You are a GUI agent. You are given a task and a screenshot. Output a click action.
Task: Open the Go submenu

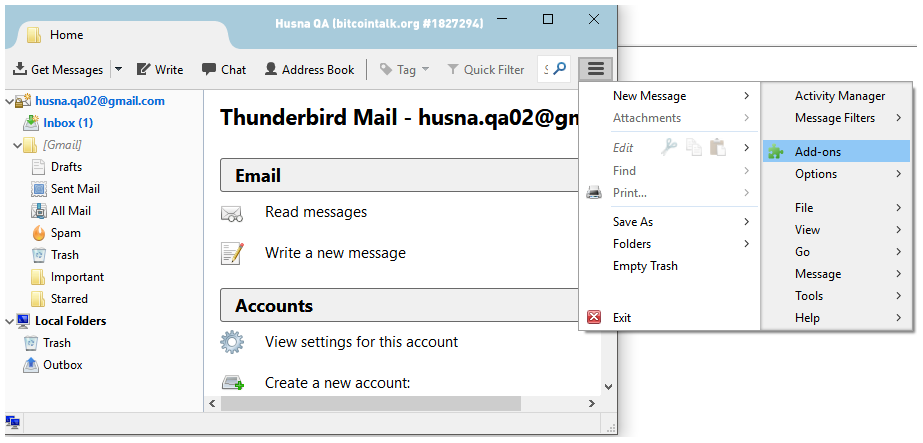[x=836, y=252]
